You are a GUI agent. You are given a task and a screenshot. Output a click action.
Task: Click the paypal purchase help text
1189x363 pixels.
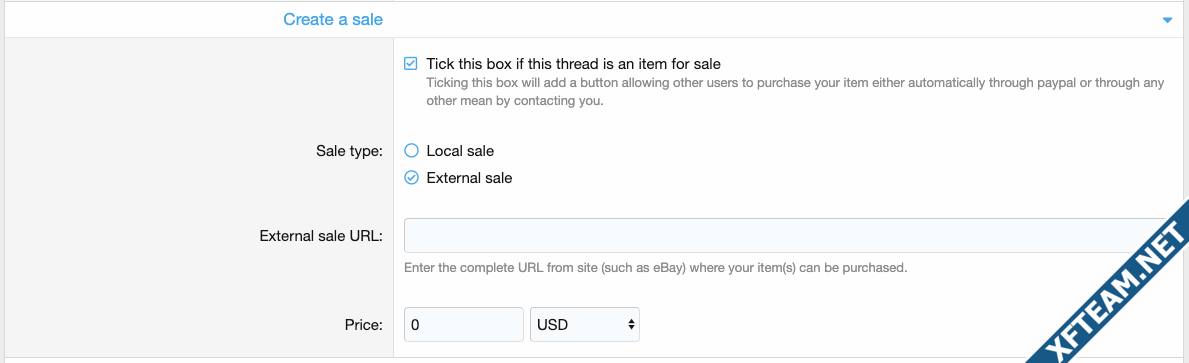795,92
